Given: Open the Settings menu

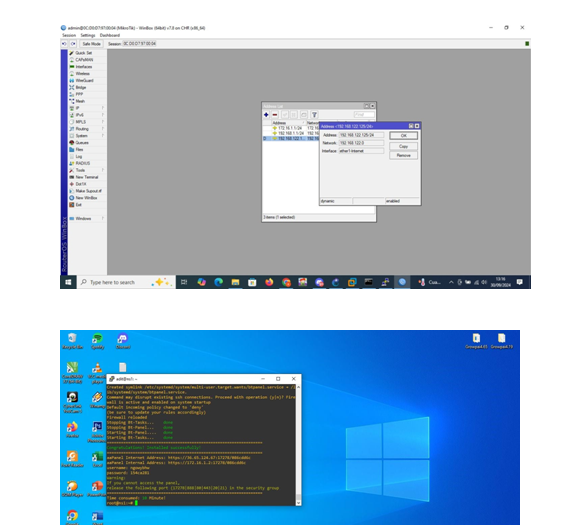Looking at the screenshot, I should pos(88,35).
